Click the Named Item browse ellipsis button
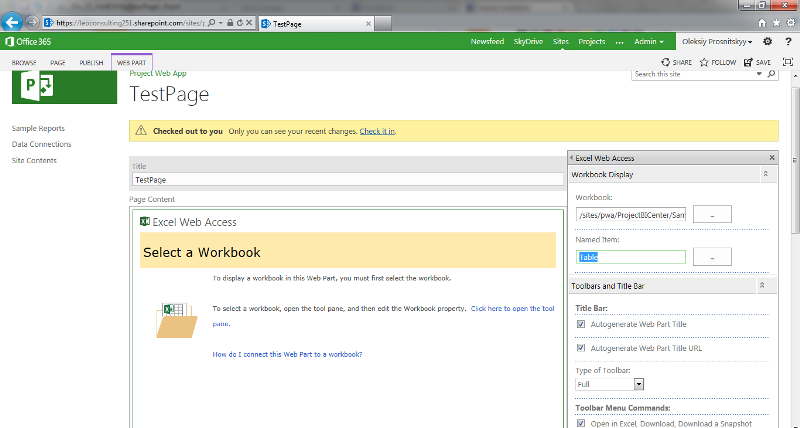Image resolution: width=800 pixels, height=428 pixels. [x=712, y=257]
